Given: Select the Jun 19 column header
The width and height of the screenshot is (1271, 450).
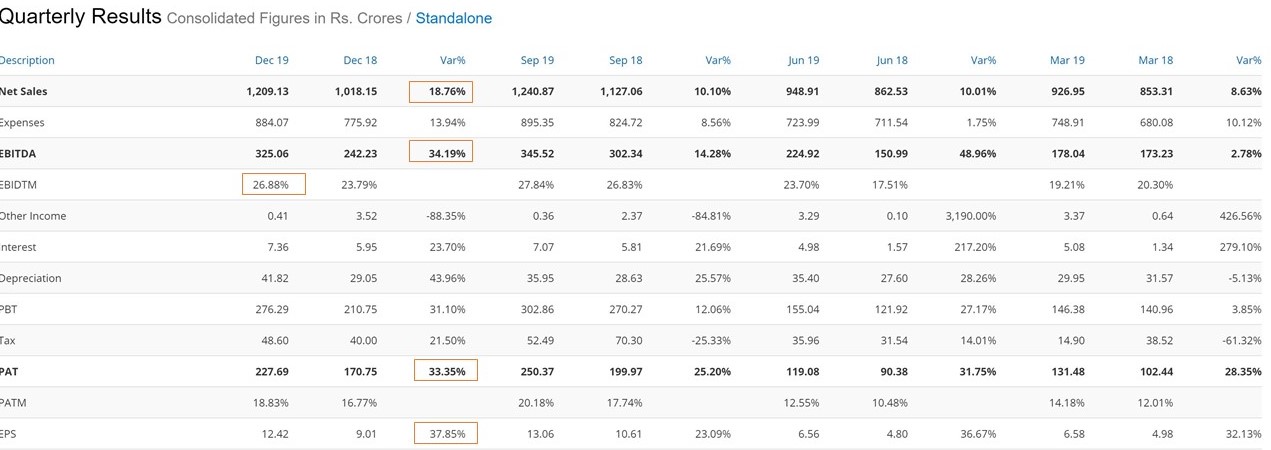Looking at the screenshot, I should (x=803, y=60).
